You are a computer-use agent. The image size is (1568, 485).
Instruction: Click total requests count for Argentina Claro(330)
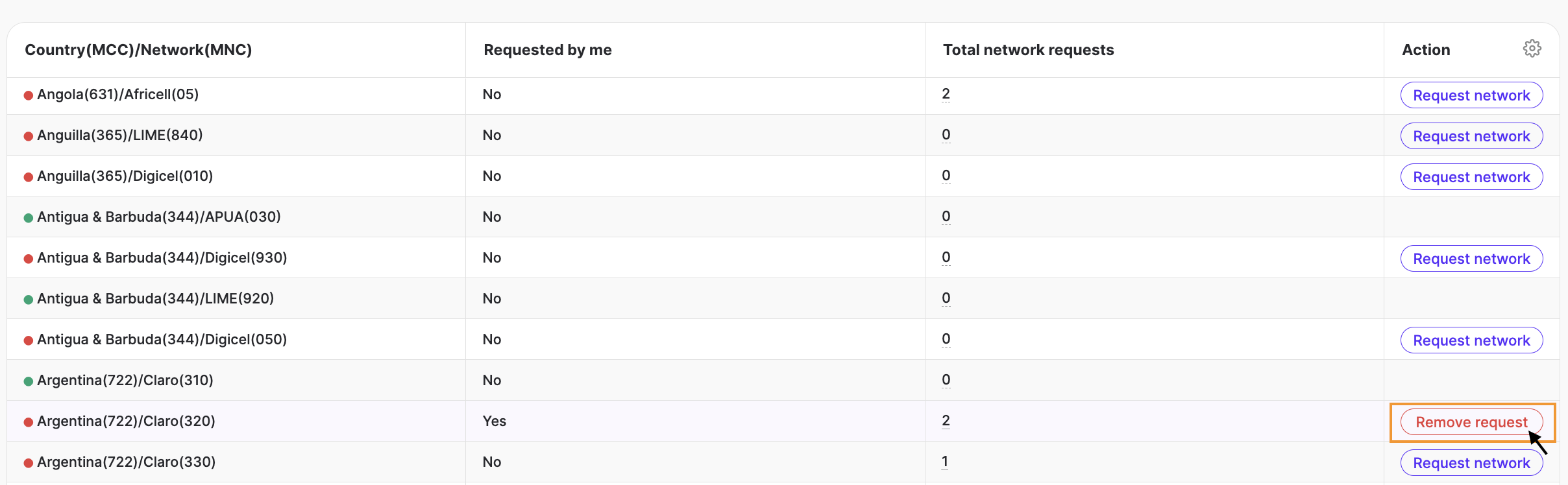click(945, 462)
